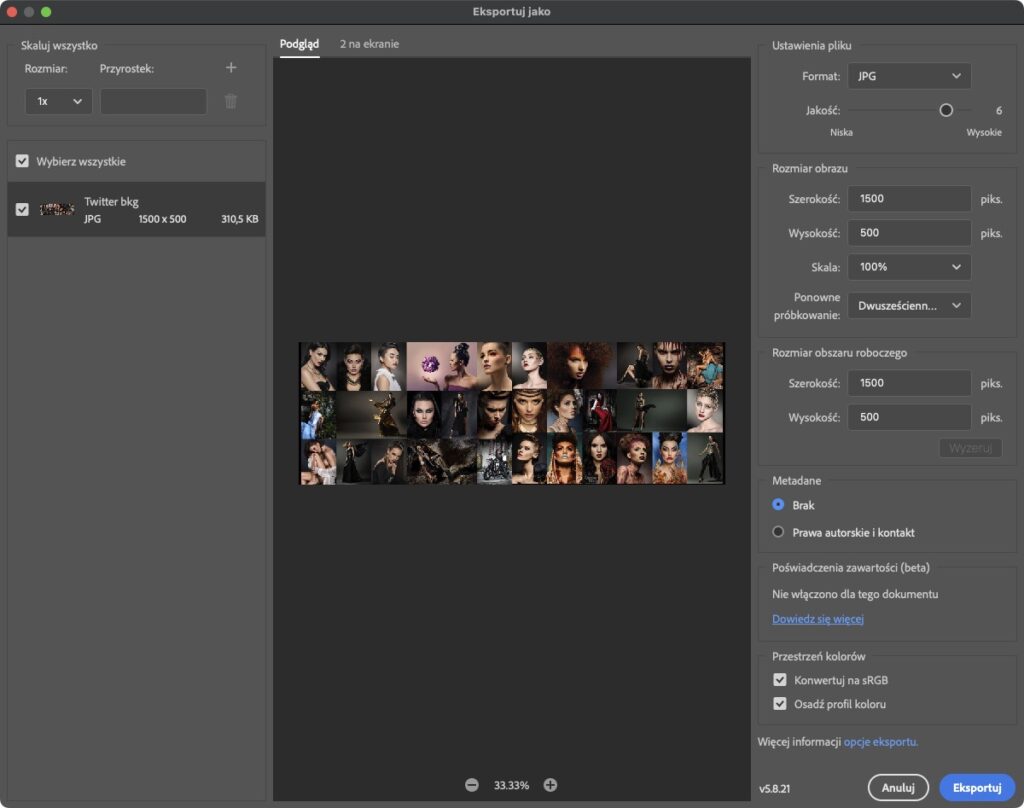
Task: Click the Eksportuj button
Action: point(977,788)
